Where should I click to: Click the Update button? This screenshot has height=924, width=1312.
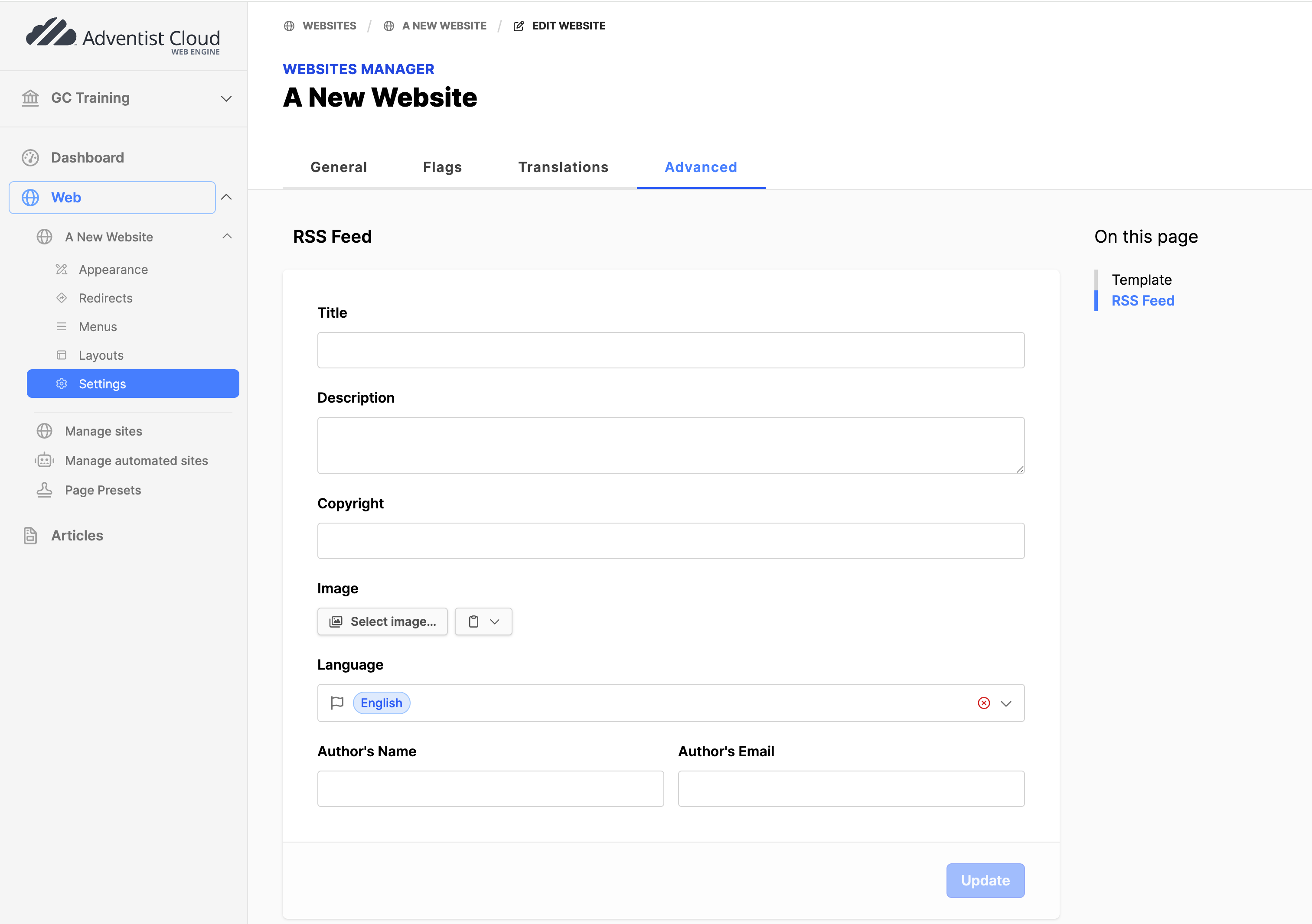point(985,880)
